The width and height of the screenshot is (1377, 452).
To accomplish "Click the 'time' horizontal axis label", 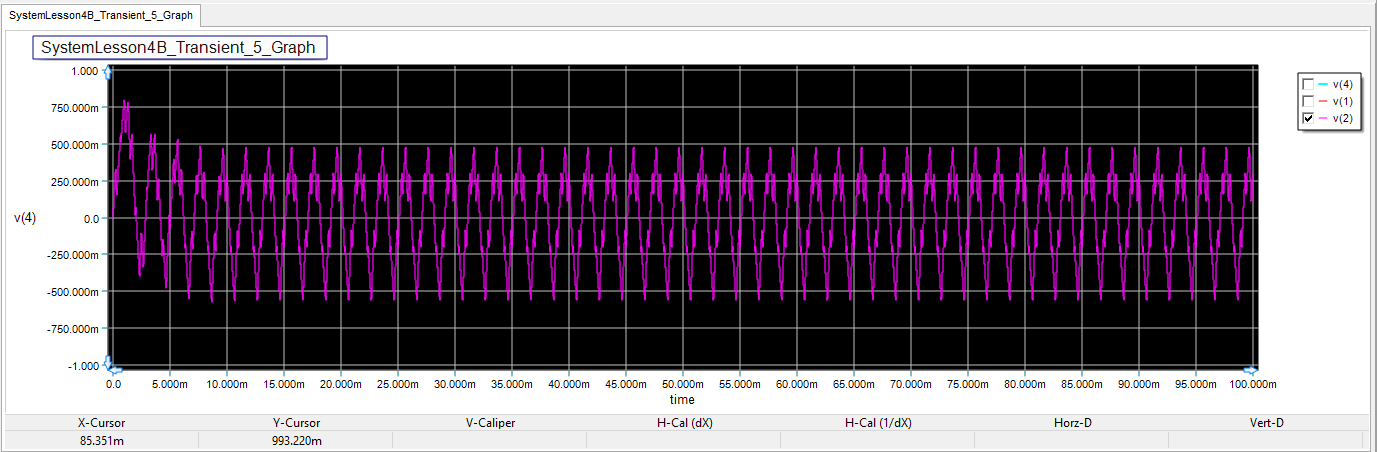I will click(x=682, y=399).
